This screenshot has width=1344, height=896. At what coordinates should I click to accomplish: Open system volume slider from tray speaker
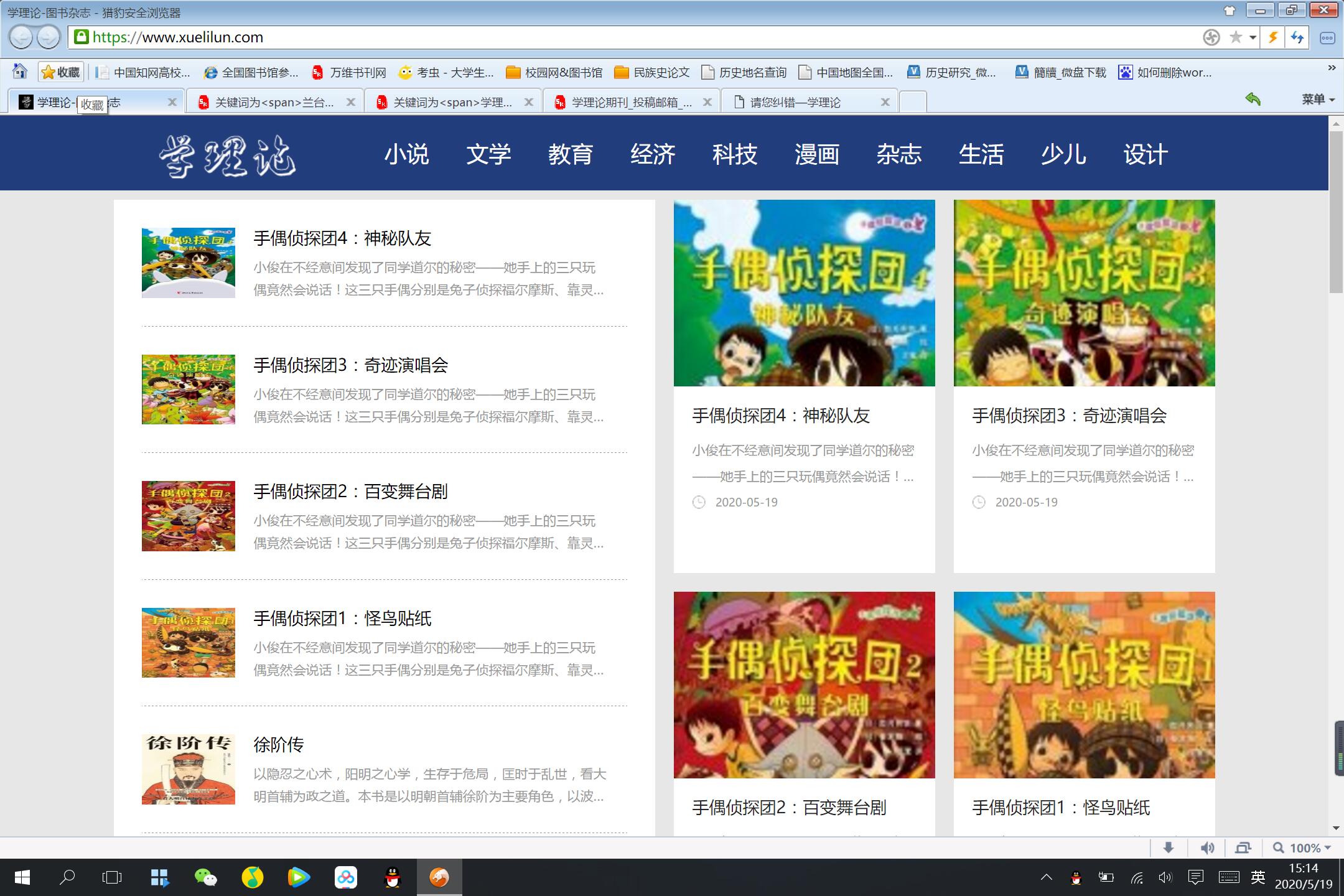tap(1165, 877)
